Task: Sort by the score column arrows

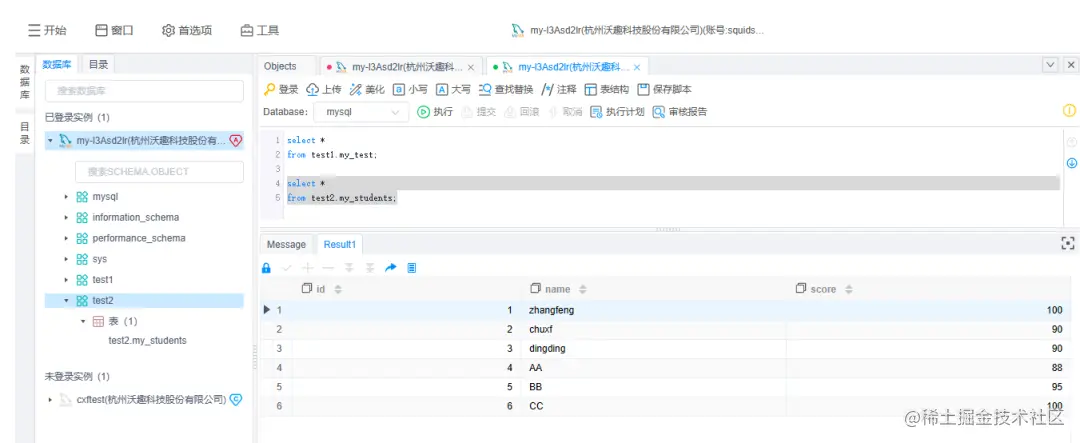Action: (849, 290)
